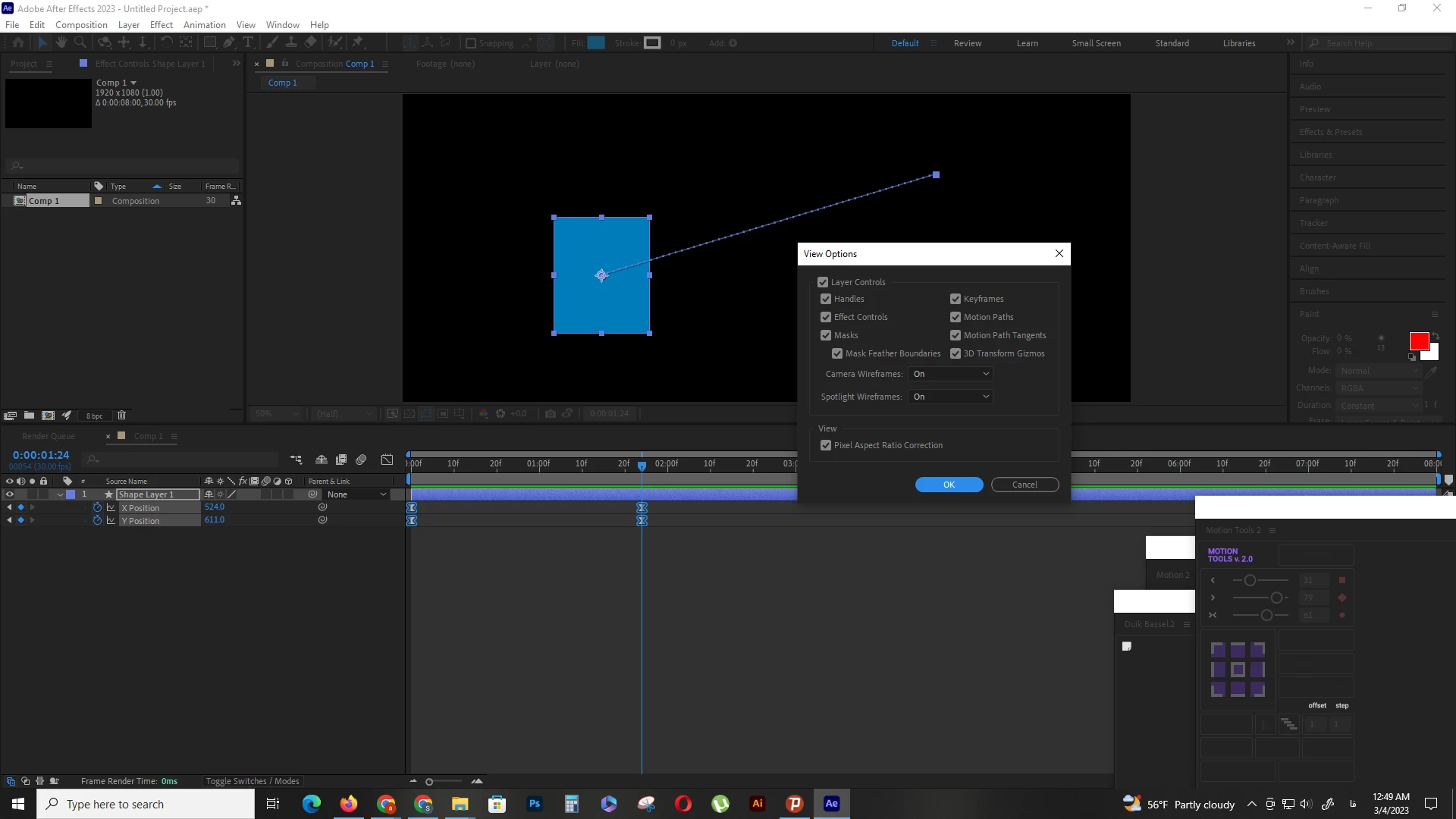This screenshot has height=819, width=1456.
Task: Open Spotlight Wireframes dropdown
Action: click(950, 397)
